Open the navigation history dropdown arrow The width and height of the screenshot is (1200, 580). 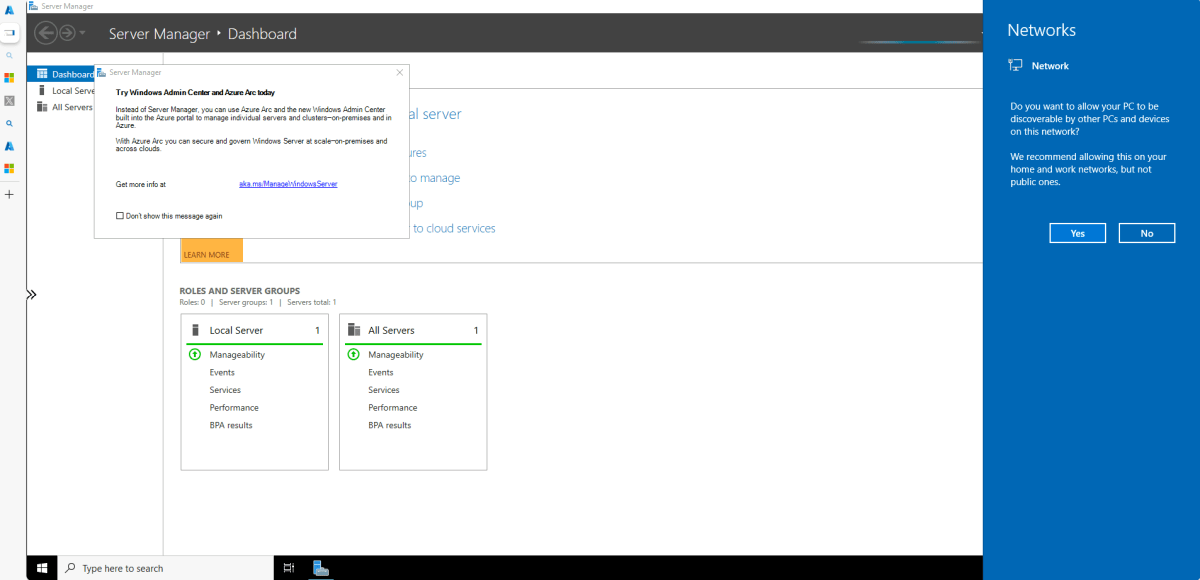point(83,34)
